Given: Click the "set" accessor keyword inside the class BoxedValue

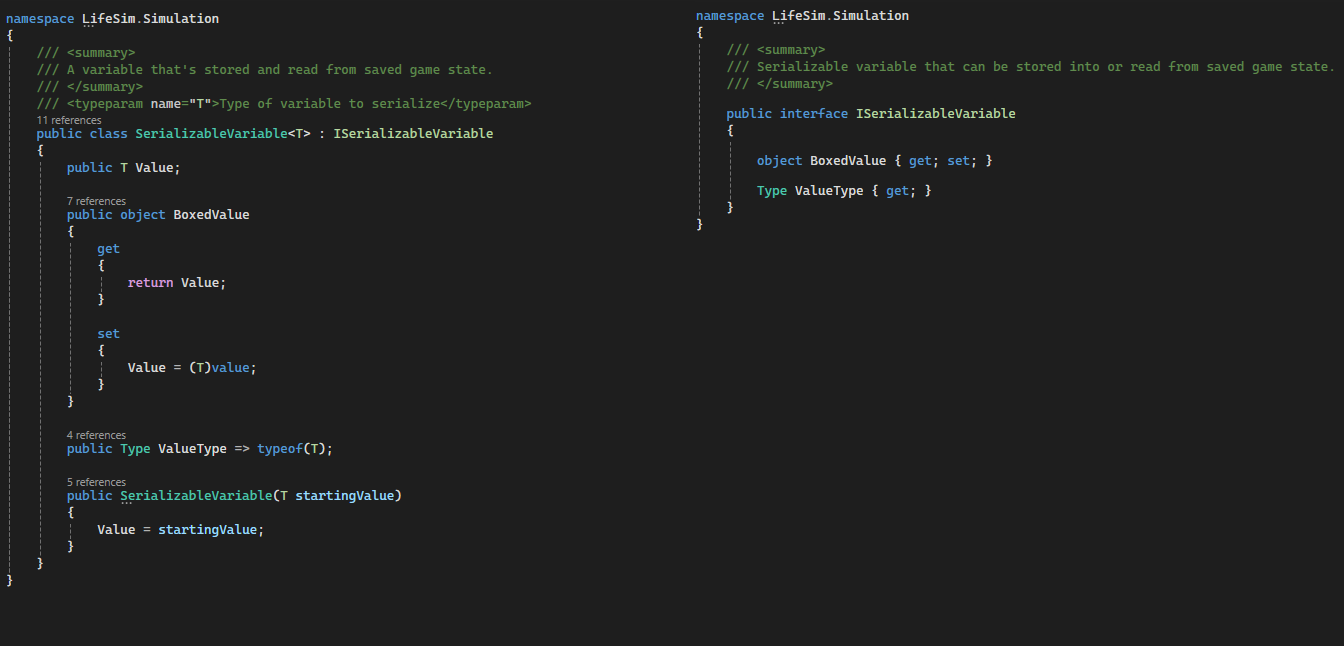Looking at the screenshot, I should pyautogui.click(x=108, y=334).
